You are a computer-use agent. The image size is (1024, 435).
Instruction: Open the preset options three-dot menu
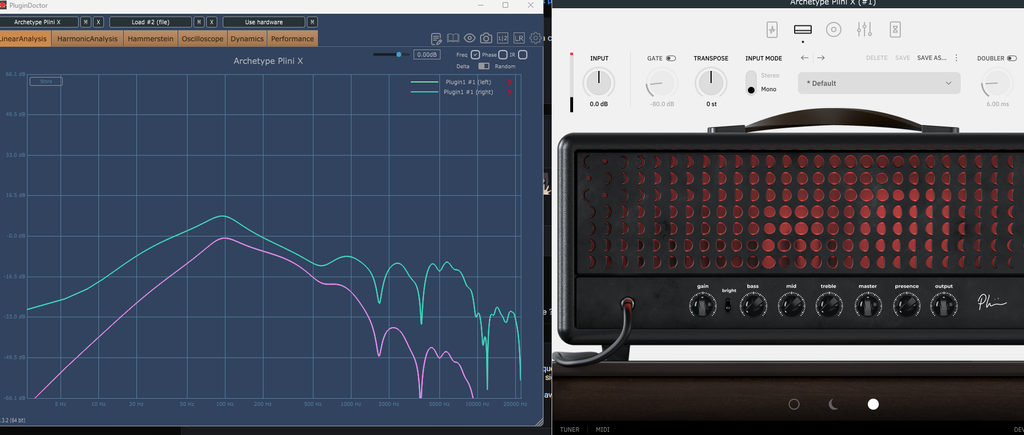point(957,58)
